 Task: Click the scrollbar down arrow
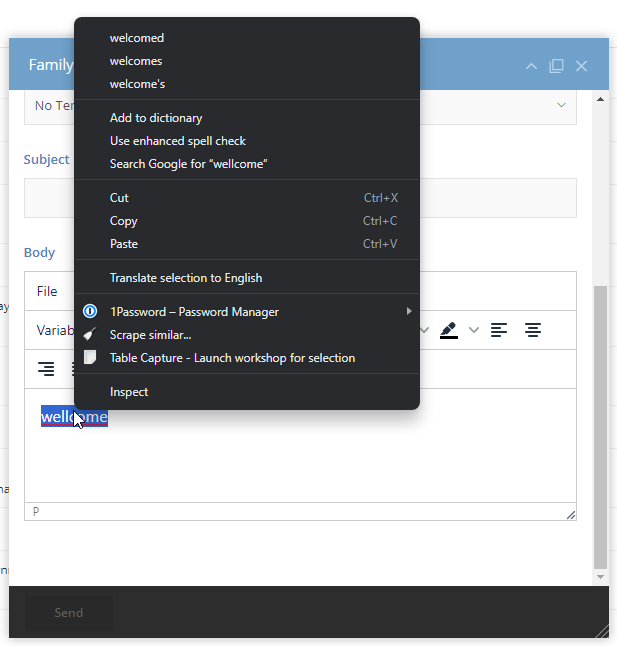tap(600, 577)
